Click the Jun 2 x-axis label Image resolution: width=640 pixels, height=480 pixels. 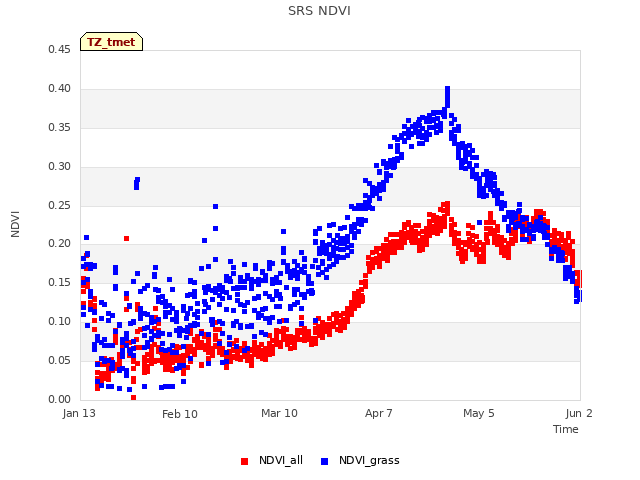tap(579, 413)
